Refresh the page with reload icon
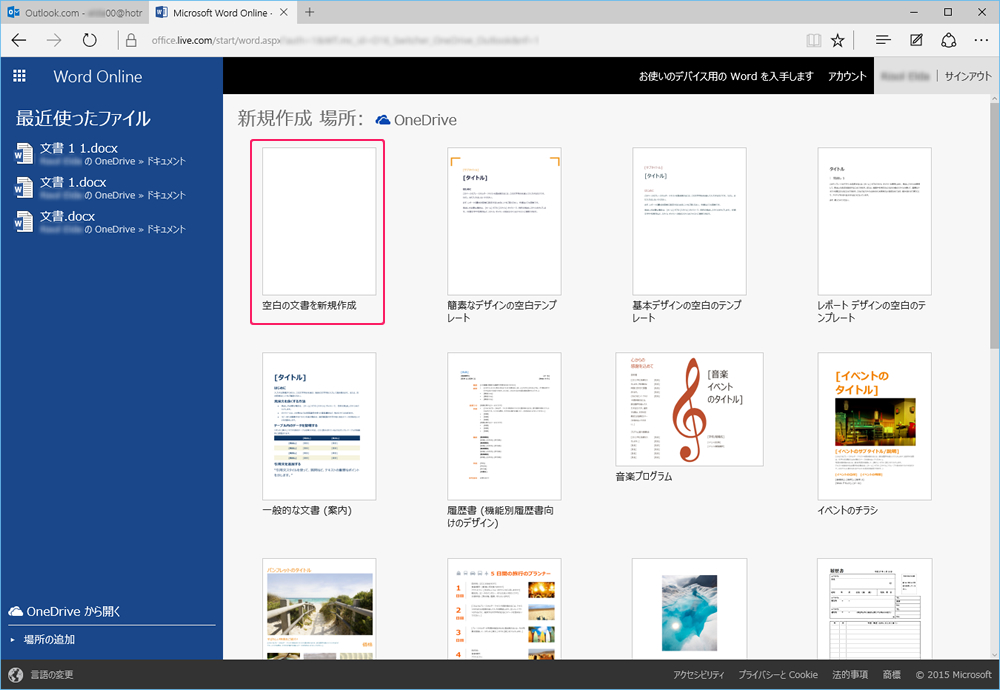This screenshot has width=1000, height=690. (90, 40)
